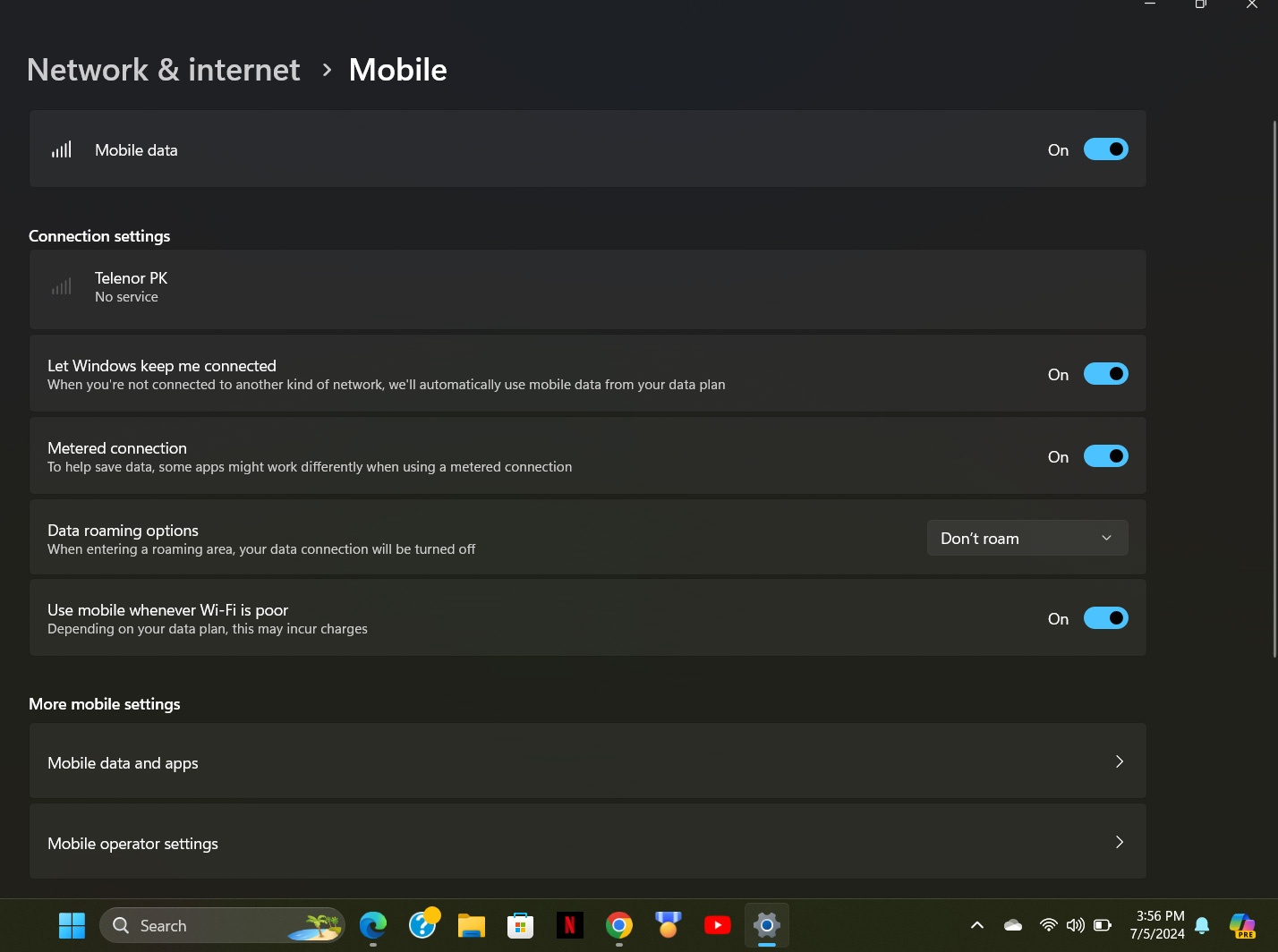Go back to Network & internet breadcrumb

point(164,70)
